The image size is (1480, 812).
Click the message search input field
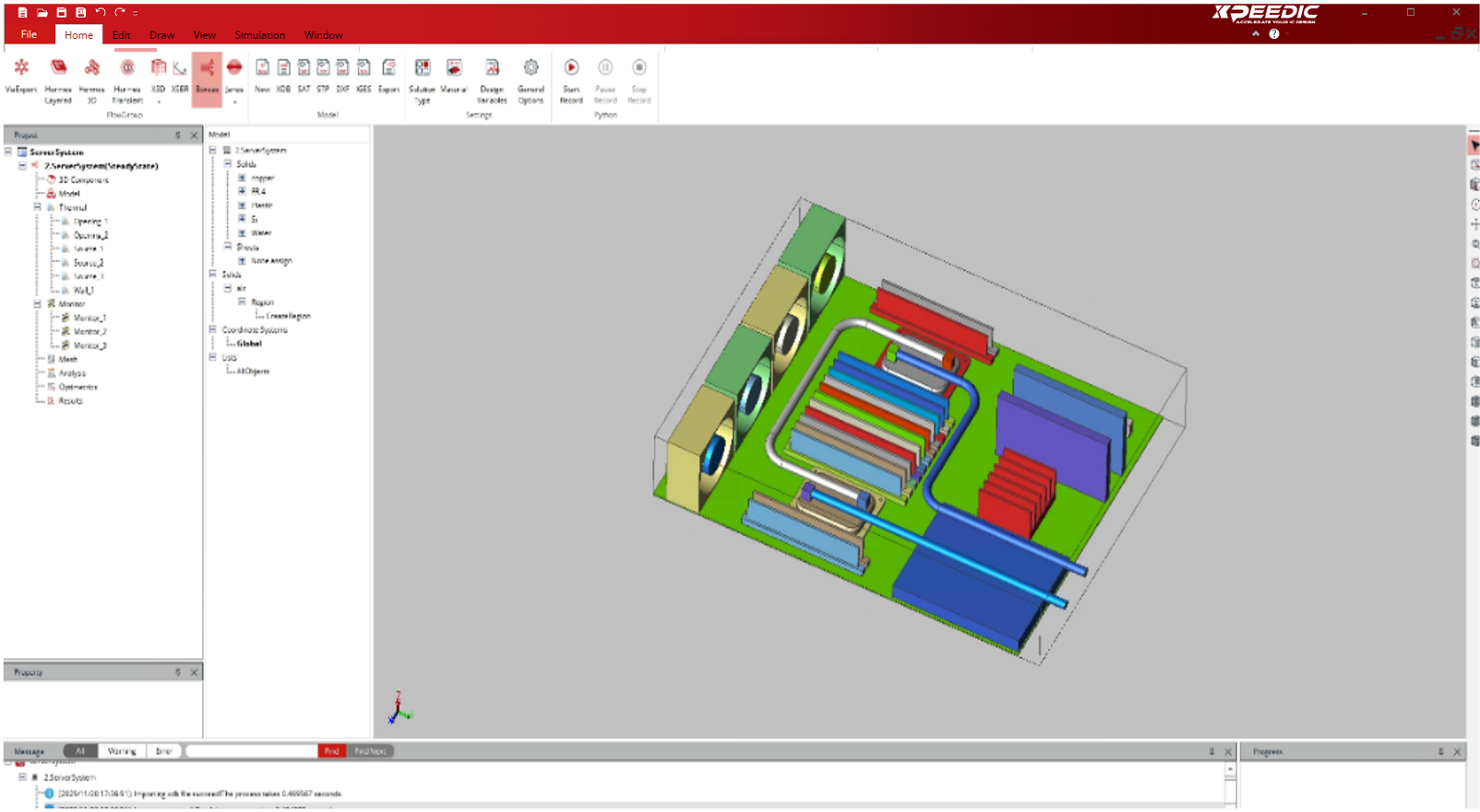point(251,751)
